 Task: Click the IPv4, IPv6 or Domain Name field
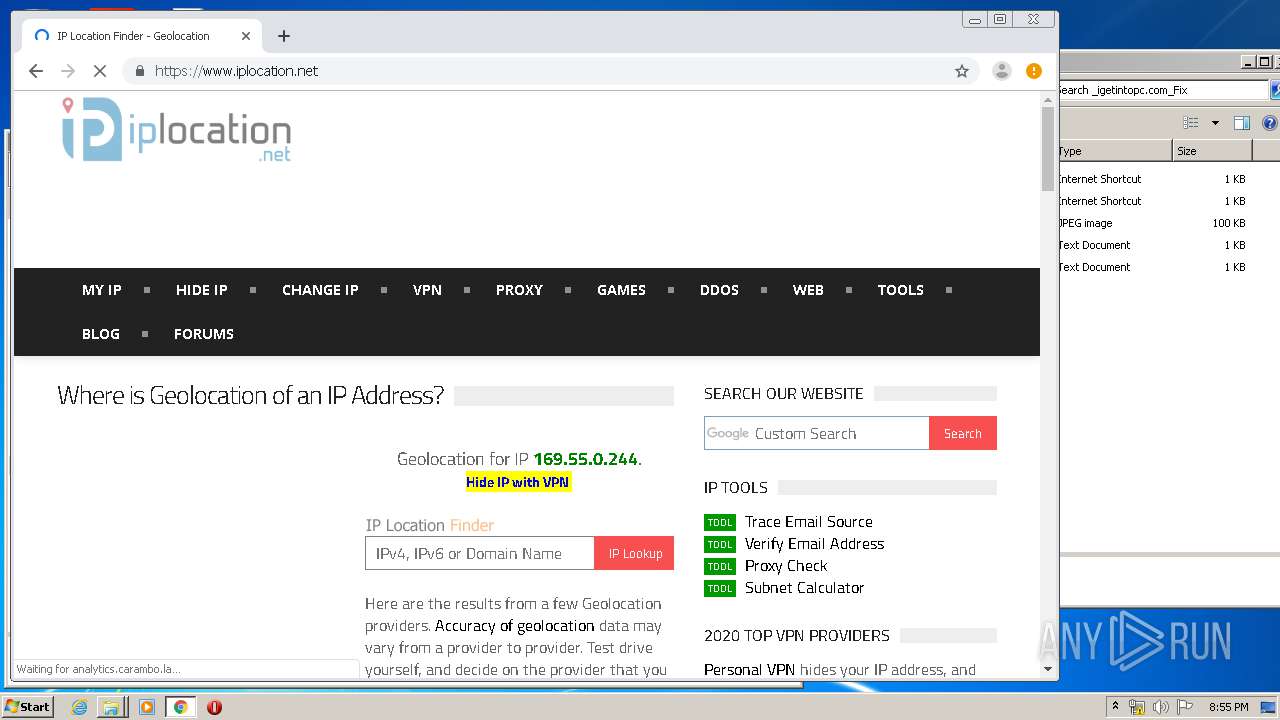480,553
